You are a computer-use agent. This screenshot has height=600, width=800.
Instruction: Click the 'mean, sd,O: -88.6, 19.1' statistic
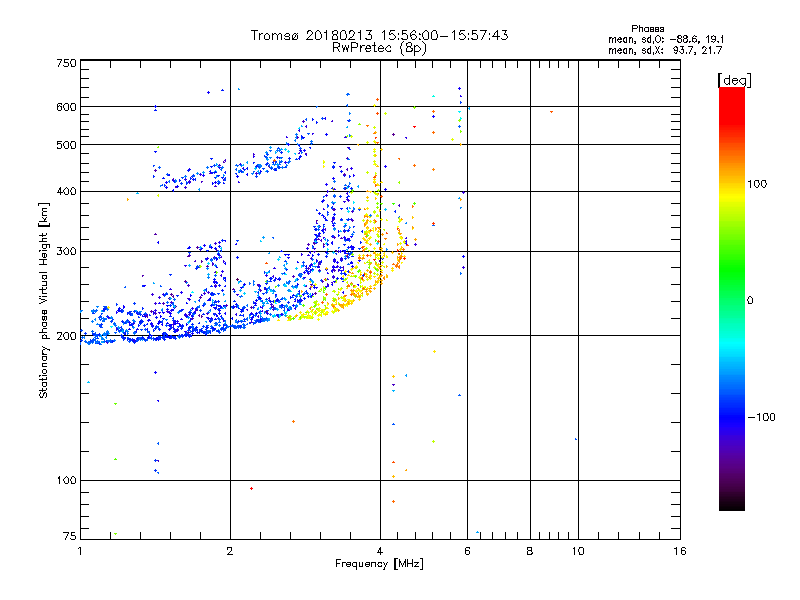(x=666, y=39)
